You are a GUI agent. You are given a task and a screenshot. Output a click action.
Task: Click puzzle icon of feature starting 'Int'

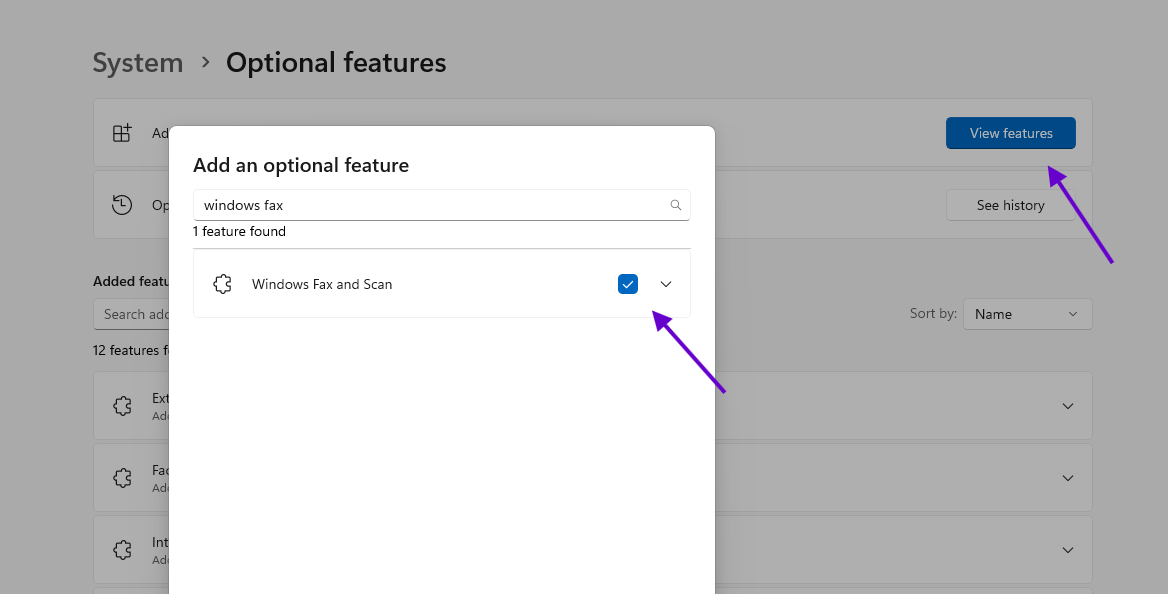123,550
